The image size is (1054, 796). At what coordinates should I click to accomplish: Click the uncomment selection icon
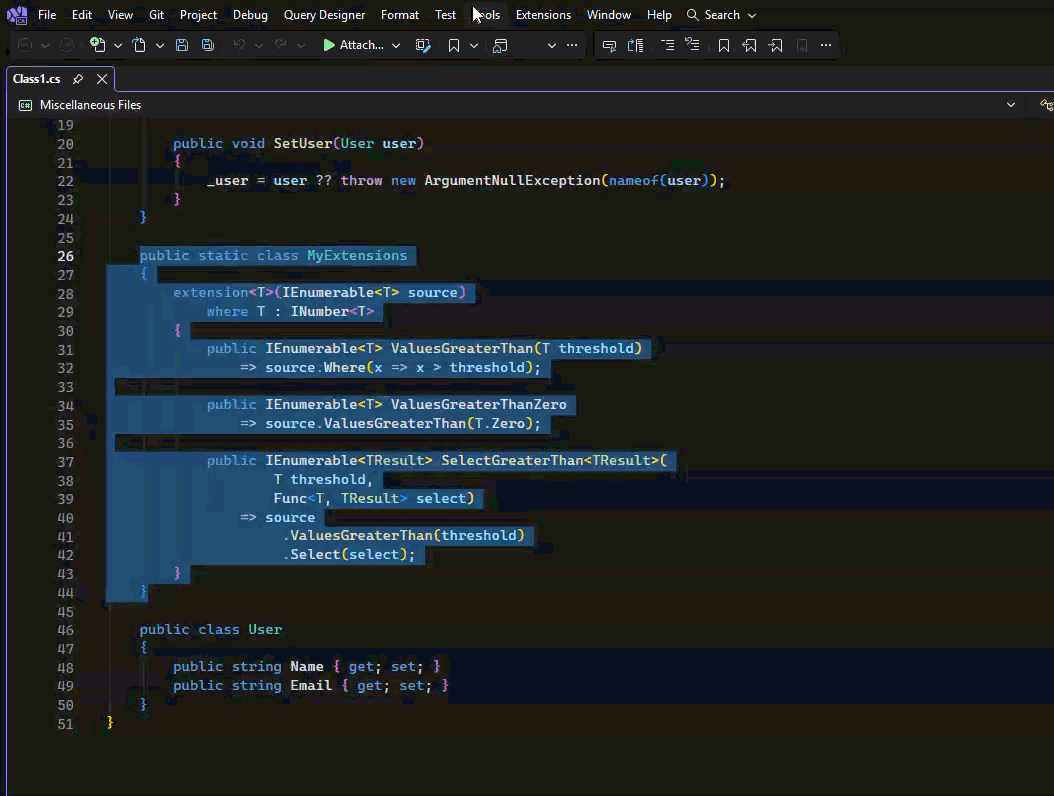click(635, 45)
